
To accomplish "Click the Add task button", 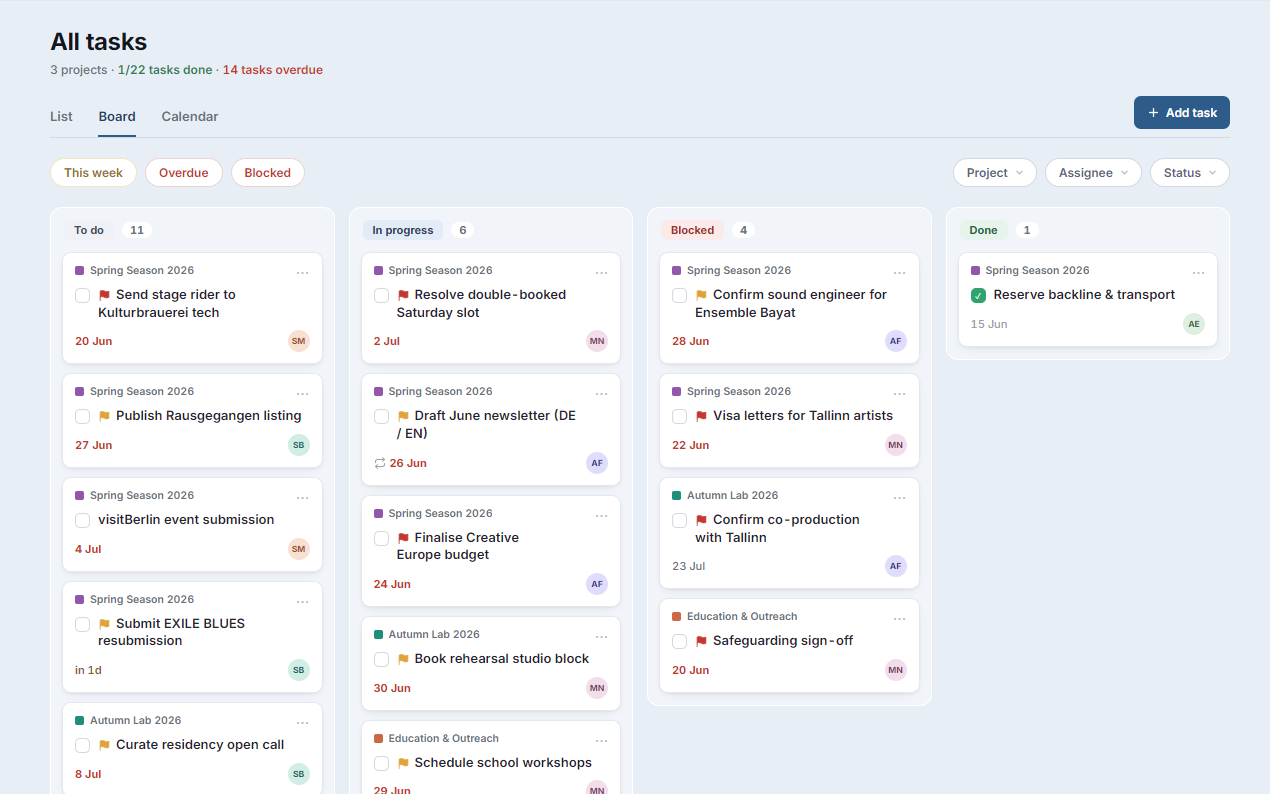I will click(1182, 113).
